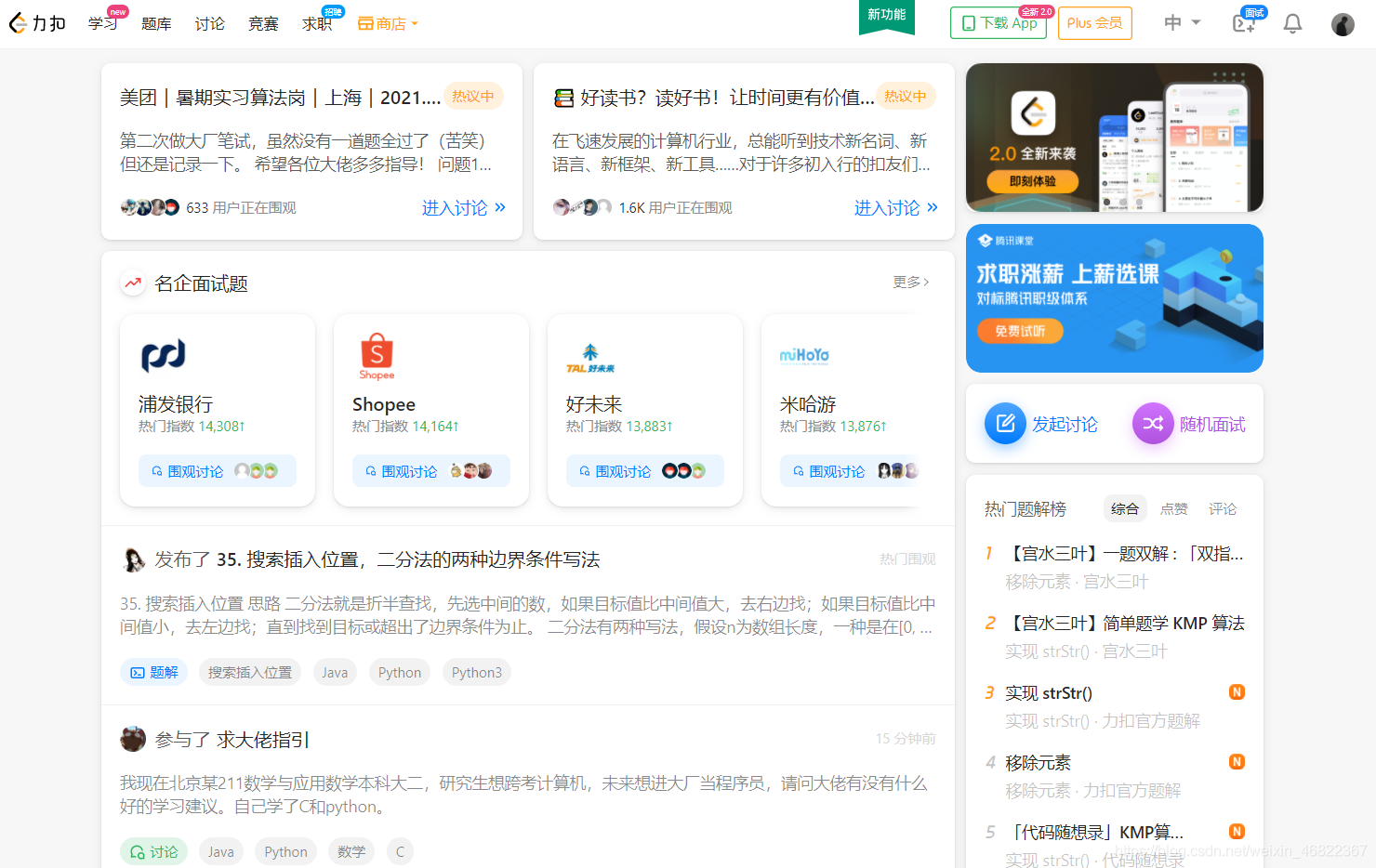Screen dimensions: 1376x868
Task: Open the 美团 暑期实习算法岗 discussion title
Action: point(280,98)
